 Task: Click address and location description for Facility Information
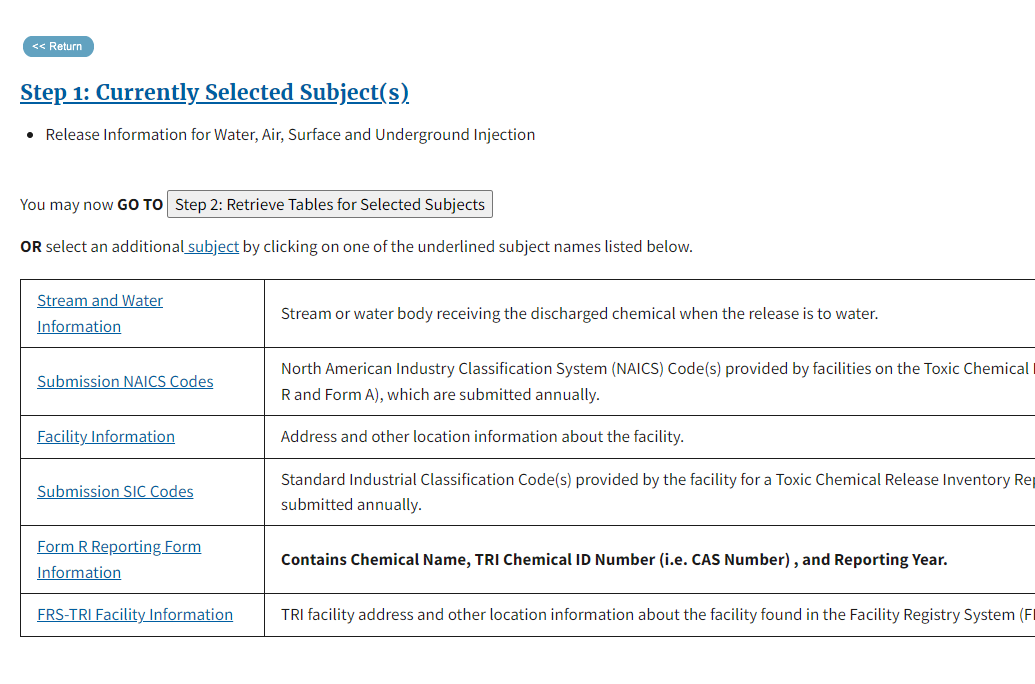482,436
